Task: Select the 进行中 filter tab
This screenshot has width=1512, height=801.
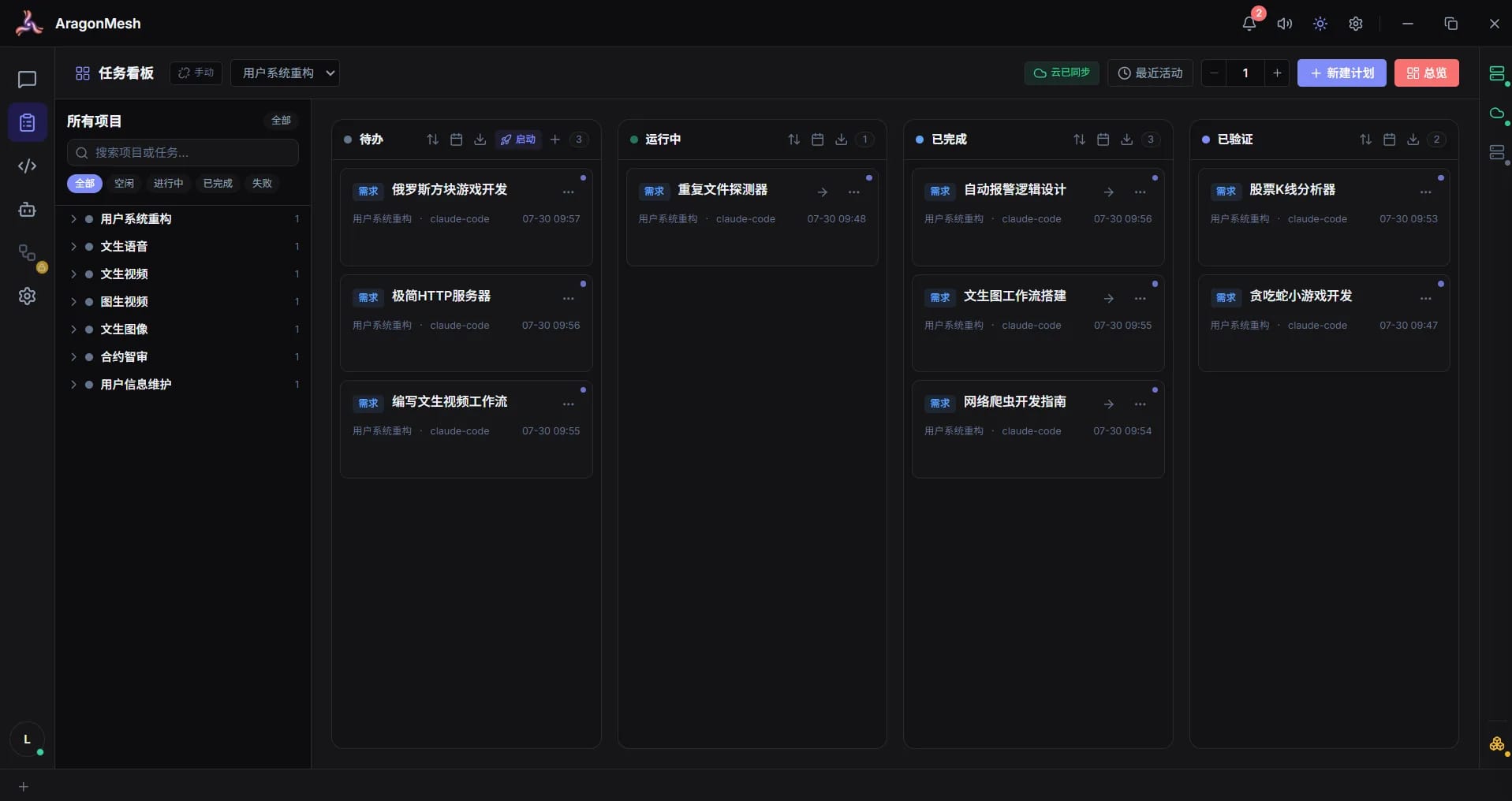Action: pos(168,183)
